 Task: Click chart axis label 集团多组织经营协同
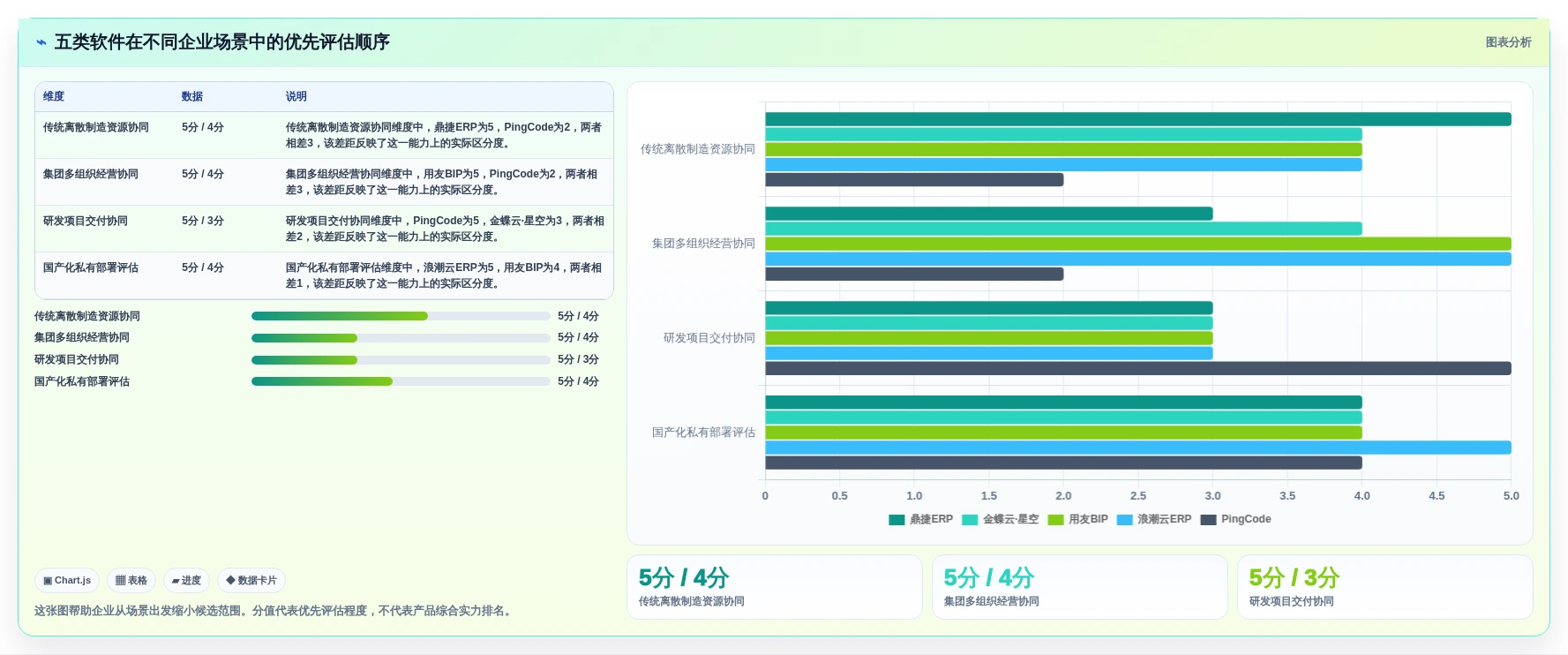point(703,244)
